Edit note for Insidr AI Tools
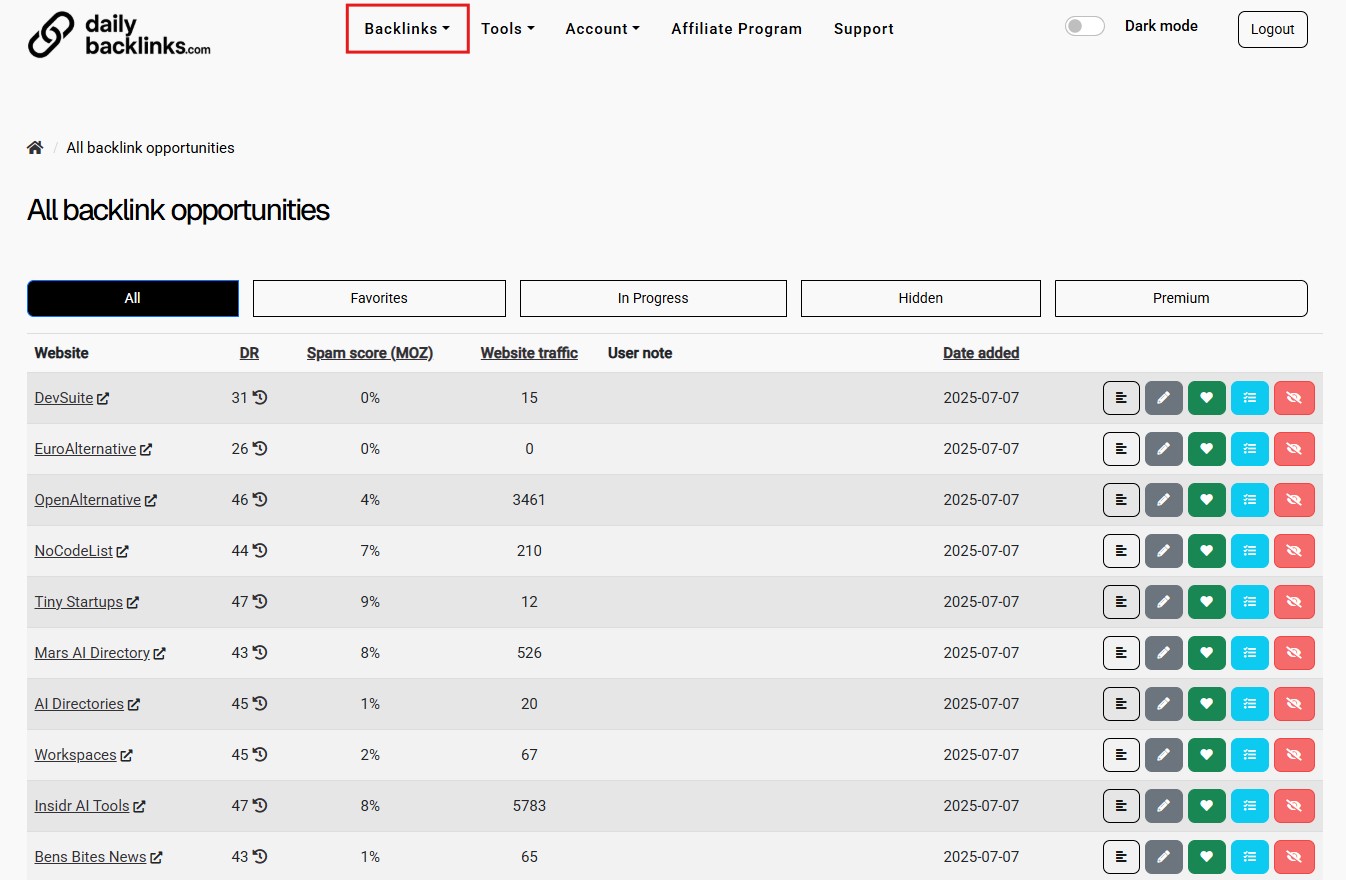Image resolution: width=1346 pixels, height=880 pixels. (1163, 806)
